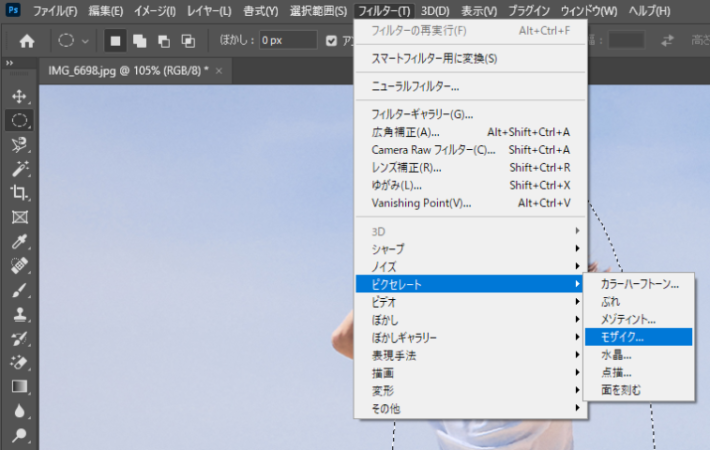Expand the ぼかし submenu

coord(470,320)
